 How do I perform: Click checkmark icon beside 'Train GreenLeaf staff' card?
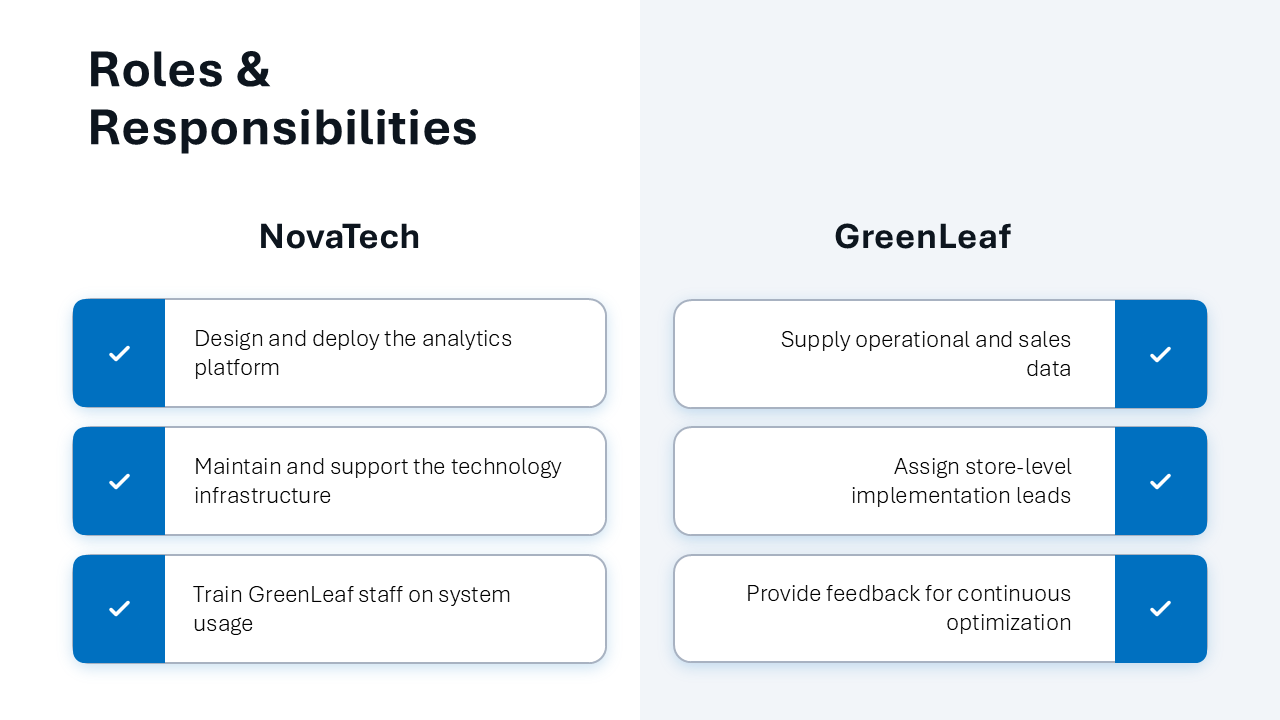click(x=119, y=608)
